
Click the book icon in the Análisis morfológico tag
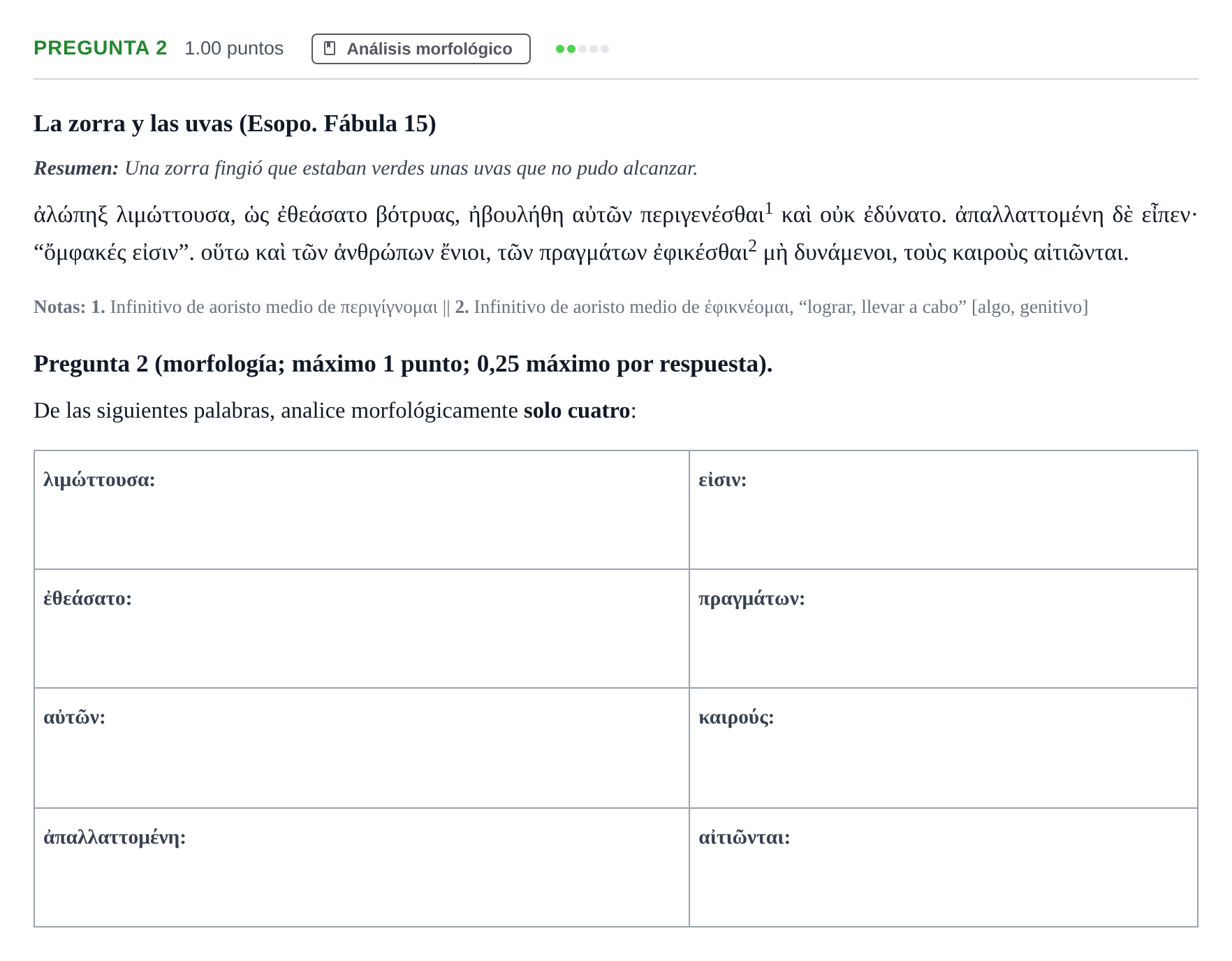coord(330,49)
